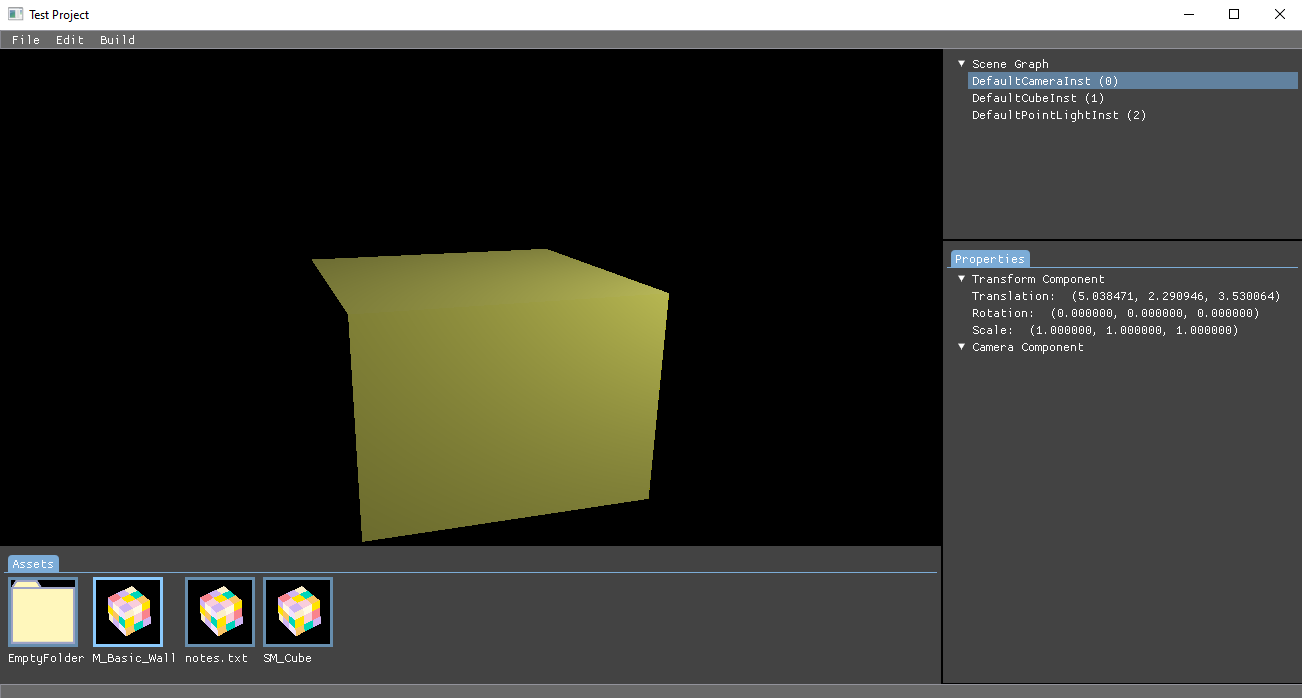Click the Scale values field

pyautogui.click(x=1133, y=330)
